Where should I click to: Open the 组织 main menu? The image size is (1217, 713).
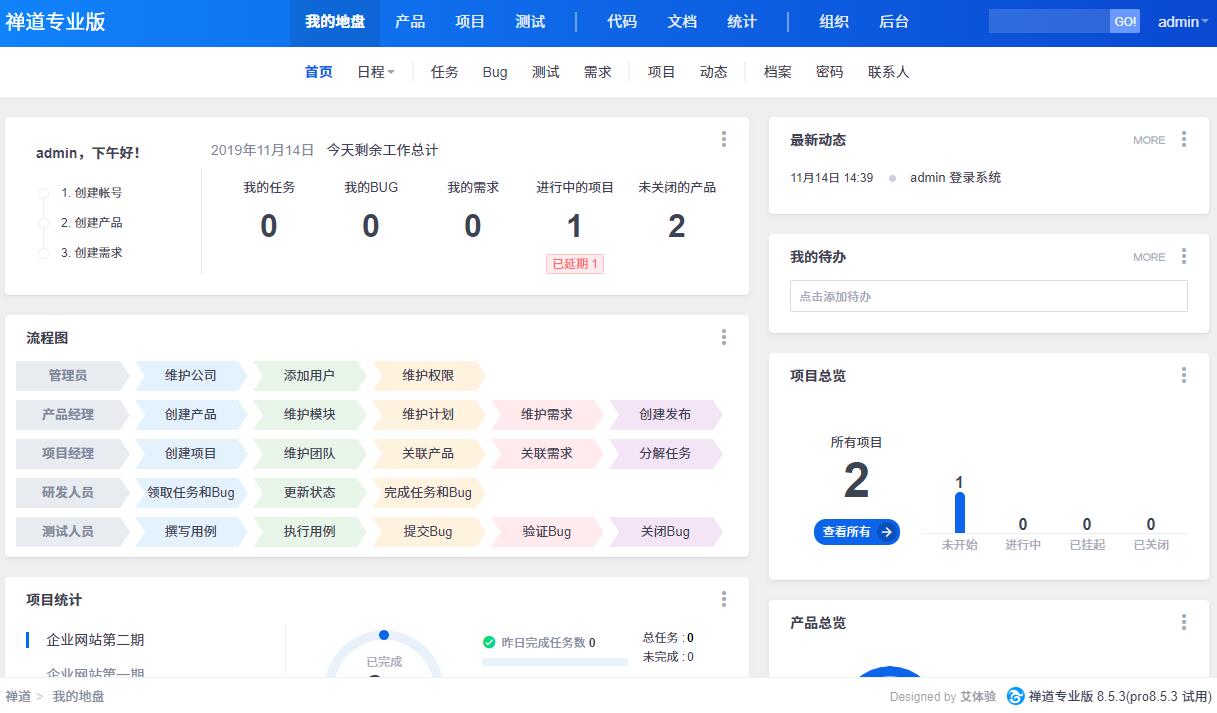pyautogui.click(x=834, y=22)
